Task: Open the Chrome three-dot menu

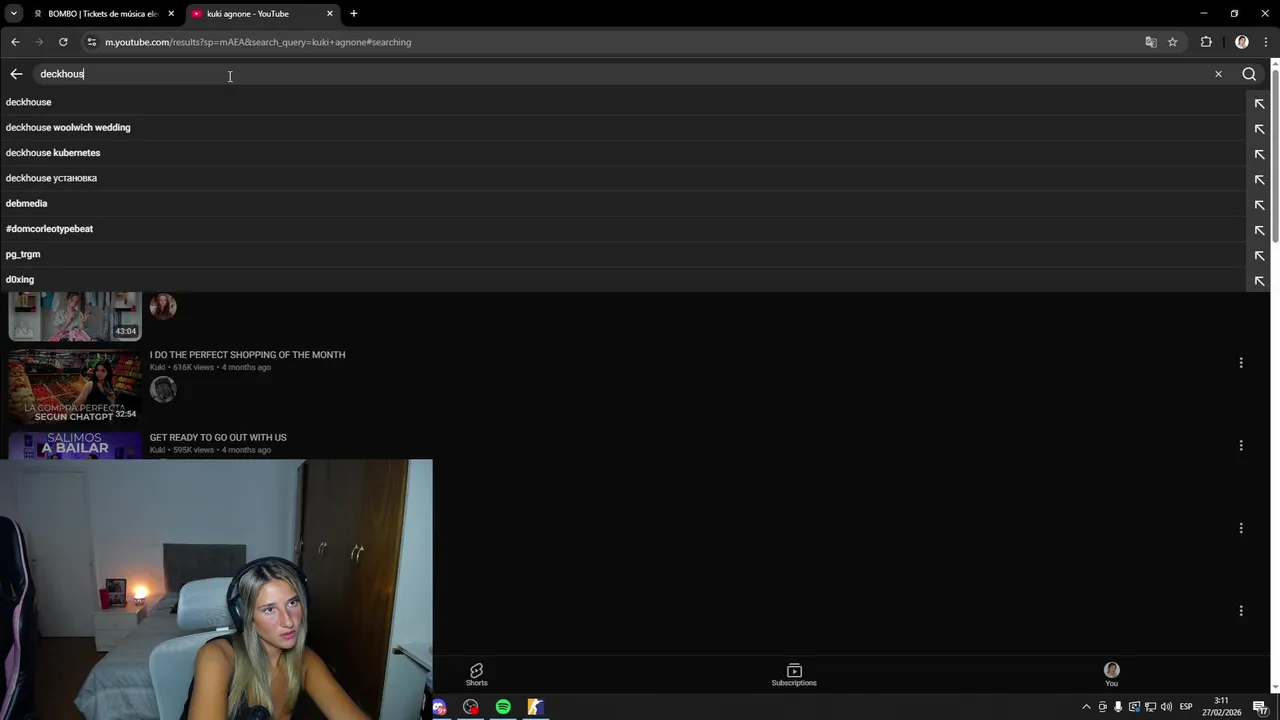Action: [x=1266, y=42]
